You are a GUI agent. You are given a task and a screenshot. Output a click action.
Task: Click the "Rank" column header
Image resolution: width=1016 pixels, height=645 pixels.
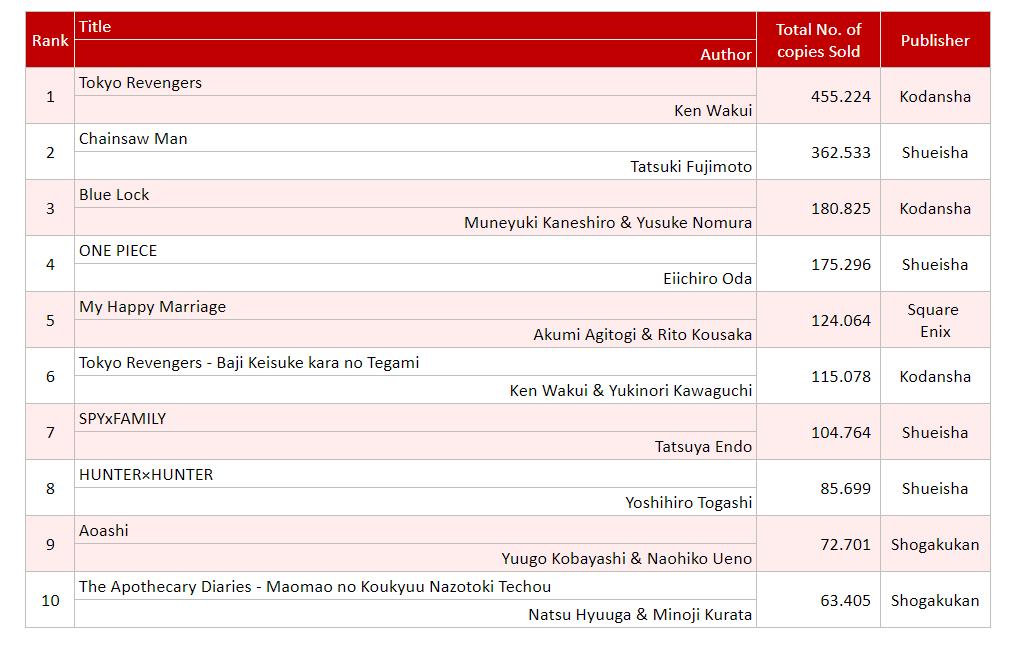[50, 40]
